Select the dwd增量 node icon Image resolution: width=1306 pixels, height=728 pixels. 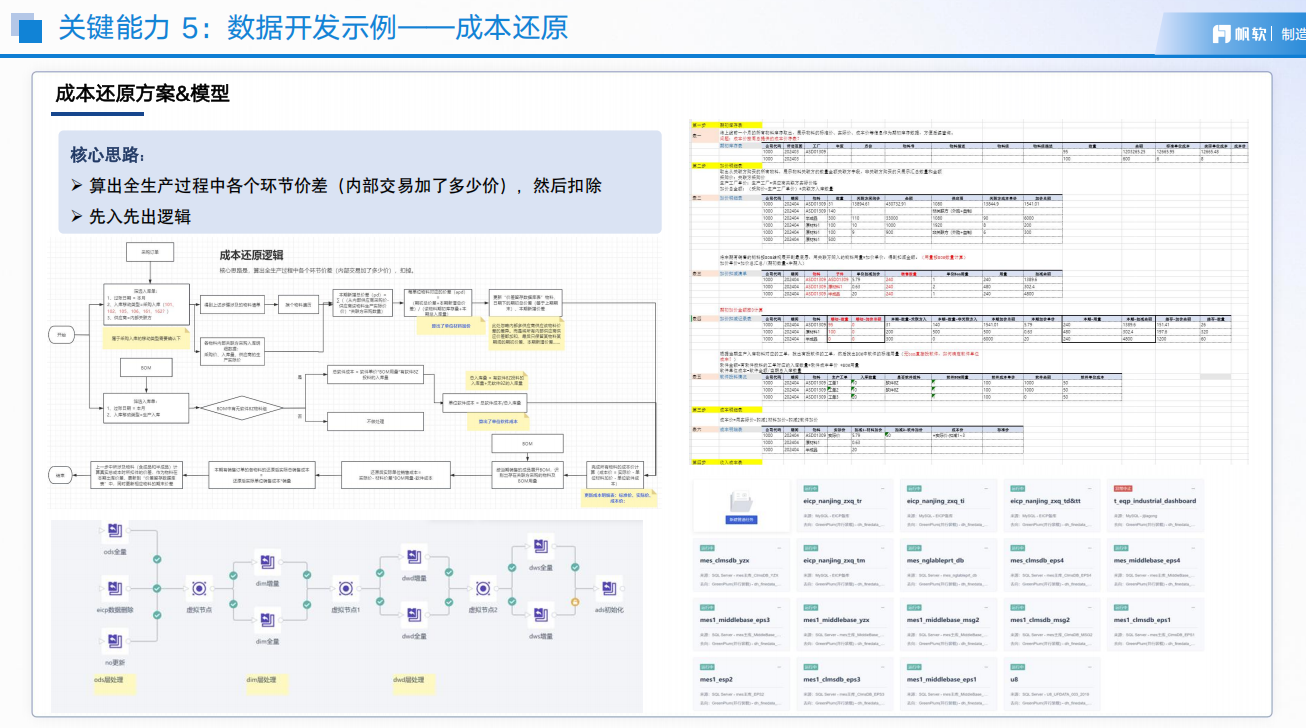pos(414,557)
